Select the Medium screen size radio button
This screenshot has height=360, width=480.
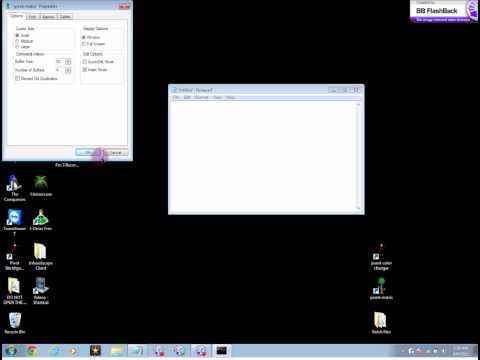pos(17,41)
